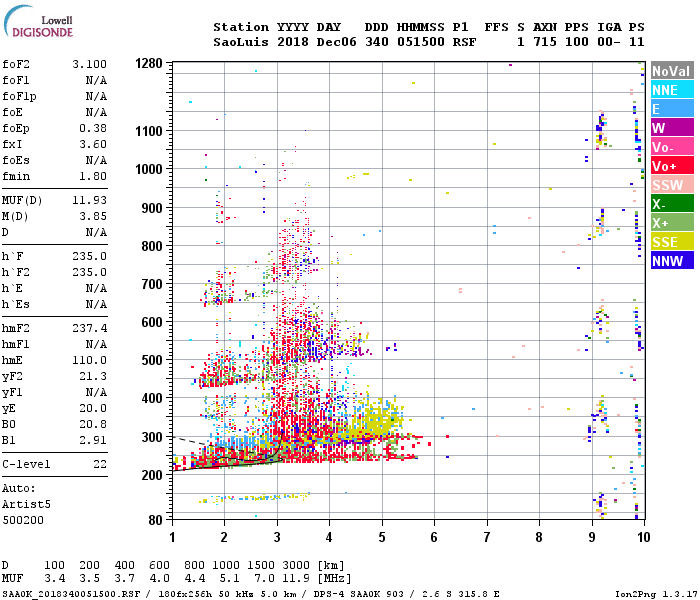Click the h`F value 235.0
This screenshot has height=600, width=700.
[90, 257]
